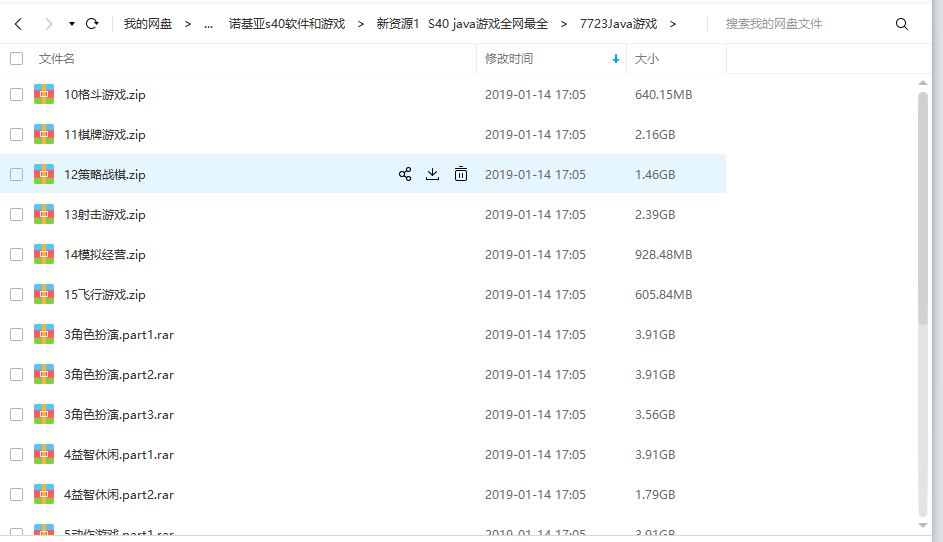Screen dimensions: 943x542
Task: Go forward with the forward arrow
Action: pyautogui.click(x=49, y=24)
